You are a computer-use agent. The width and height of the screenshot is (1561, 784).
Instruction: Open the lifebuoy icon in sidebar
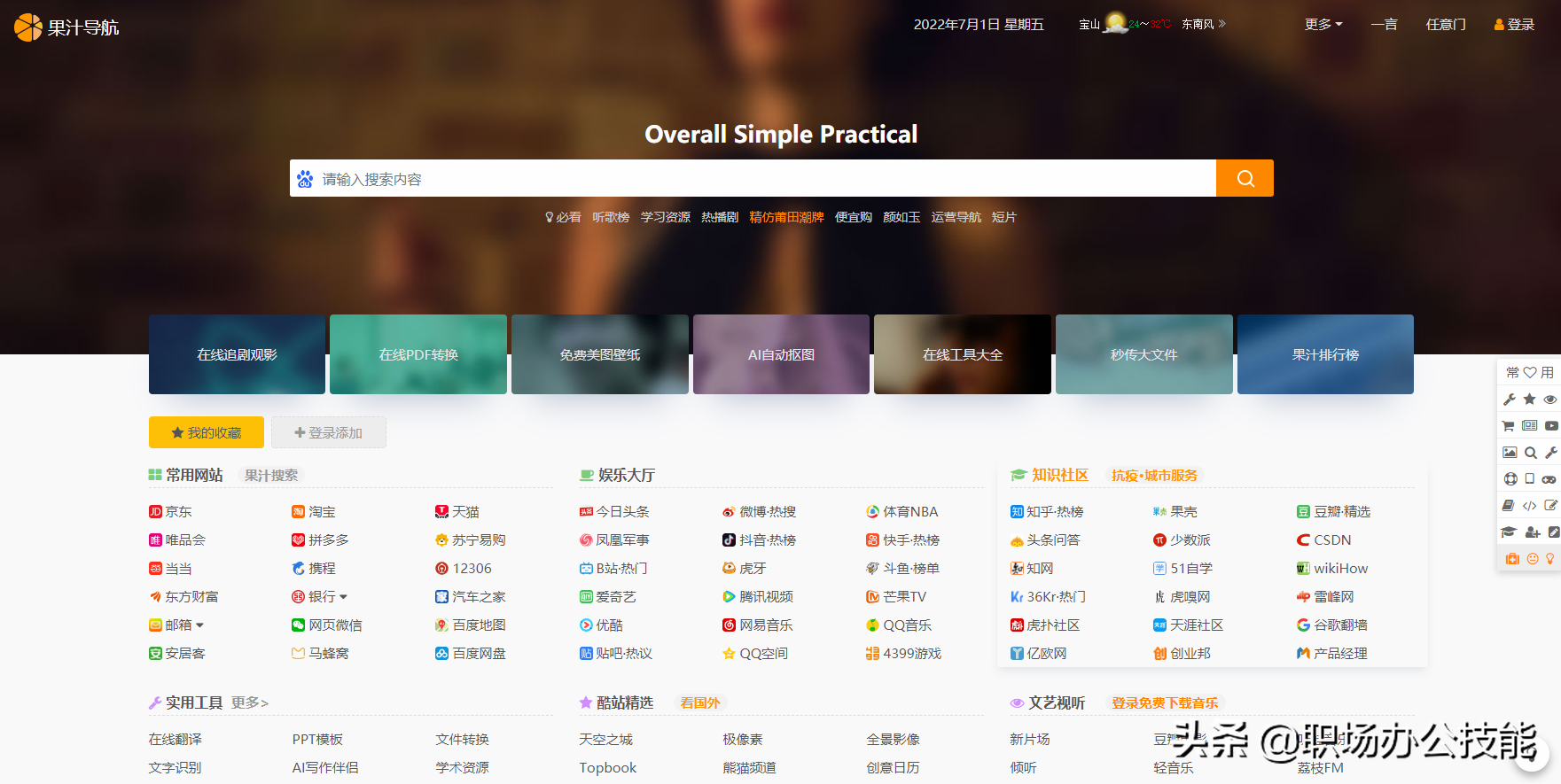pyautogui.click(x=1510, y=479)
